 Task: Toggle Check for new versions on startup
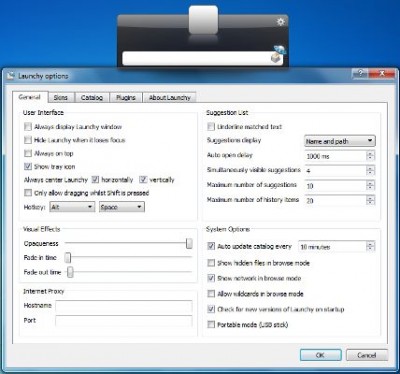tap(211, 309)
